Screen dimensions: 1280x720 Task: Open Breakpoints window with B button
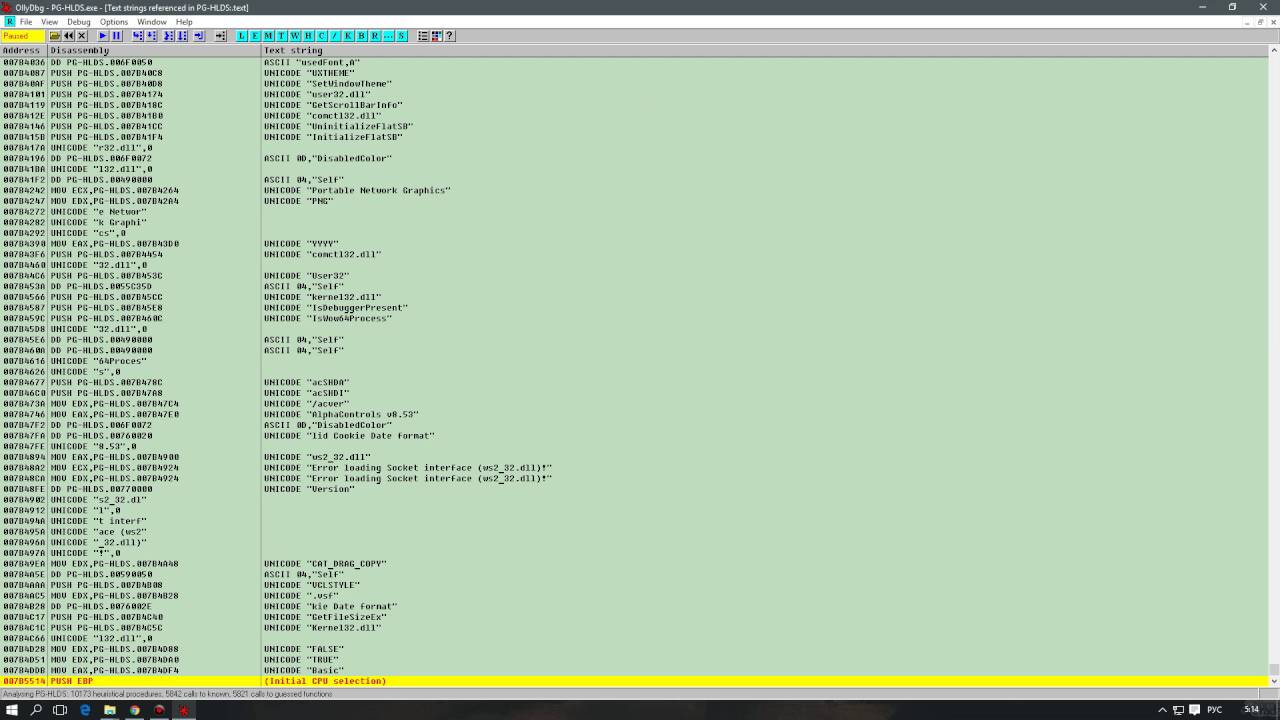tap(361, 35)
